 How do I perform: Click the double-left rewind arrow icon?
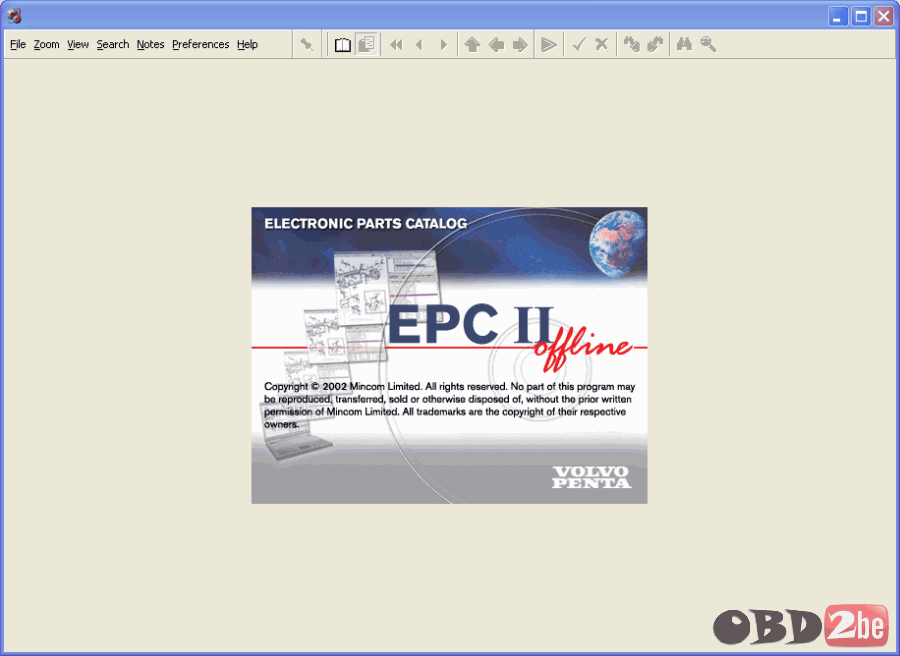tap(396, 44)
